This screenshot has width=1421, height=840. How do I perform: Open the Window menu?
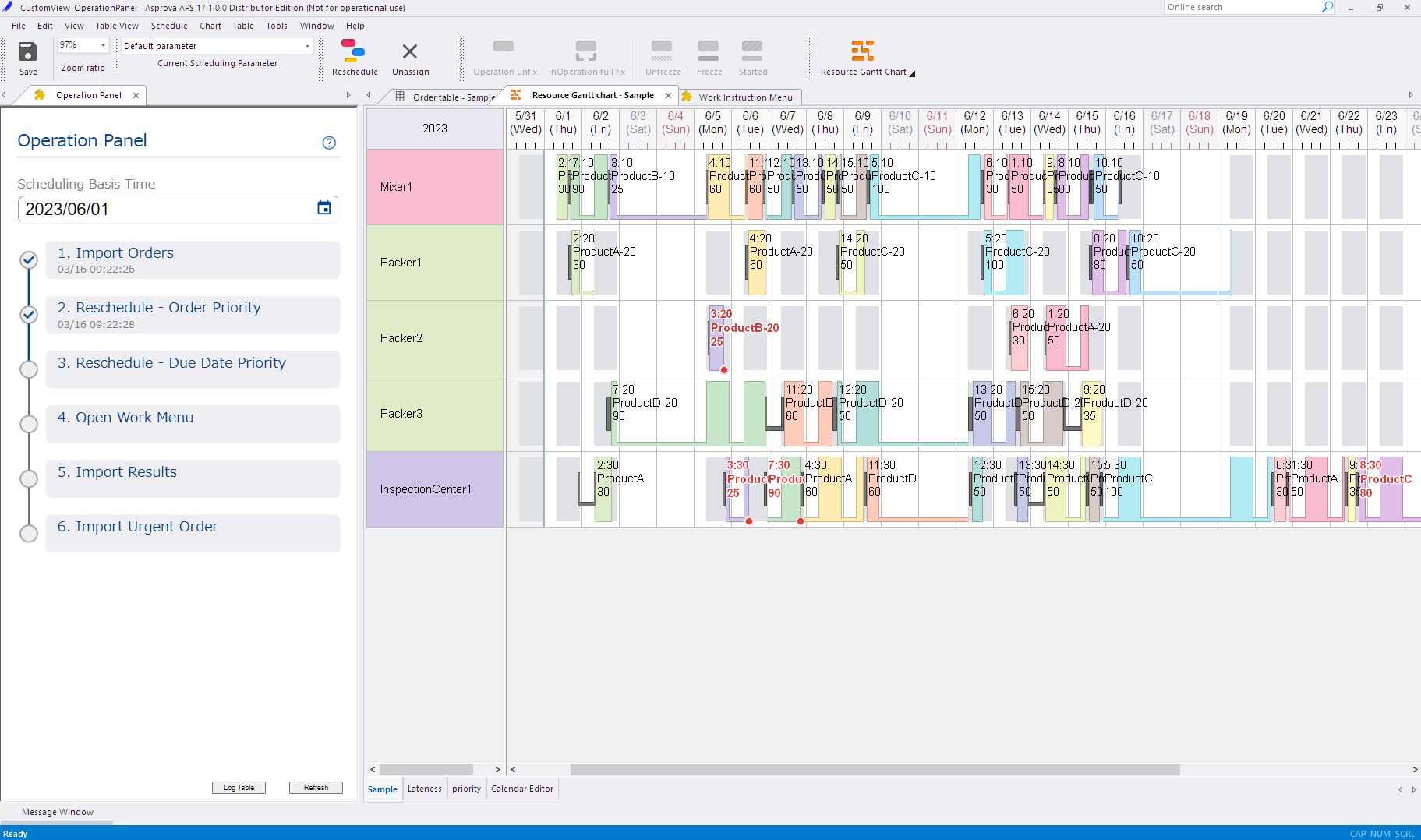click(x=317, y=26)
